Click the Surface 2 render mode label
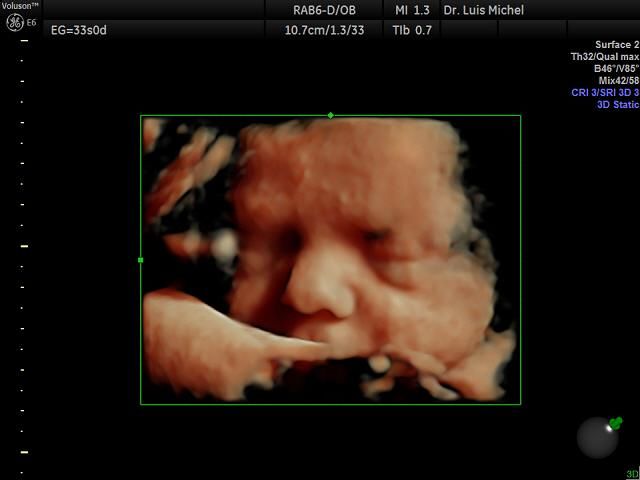640x480 pixels. (612, 45)
